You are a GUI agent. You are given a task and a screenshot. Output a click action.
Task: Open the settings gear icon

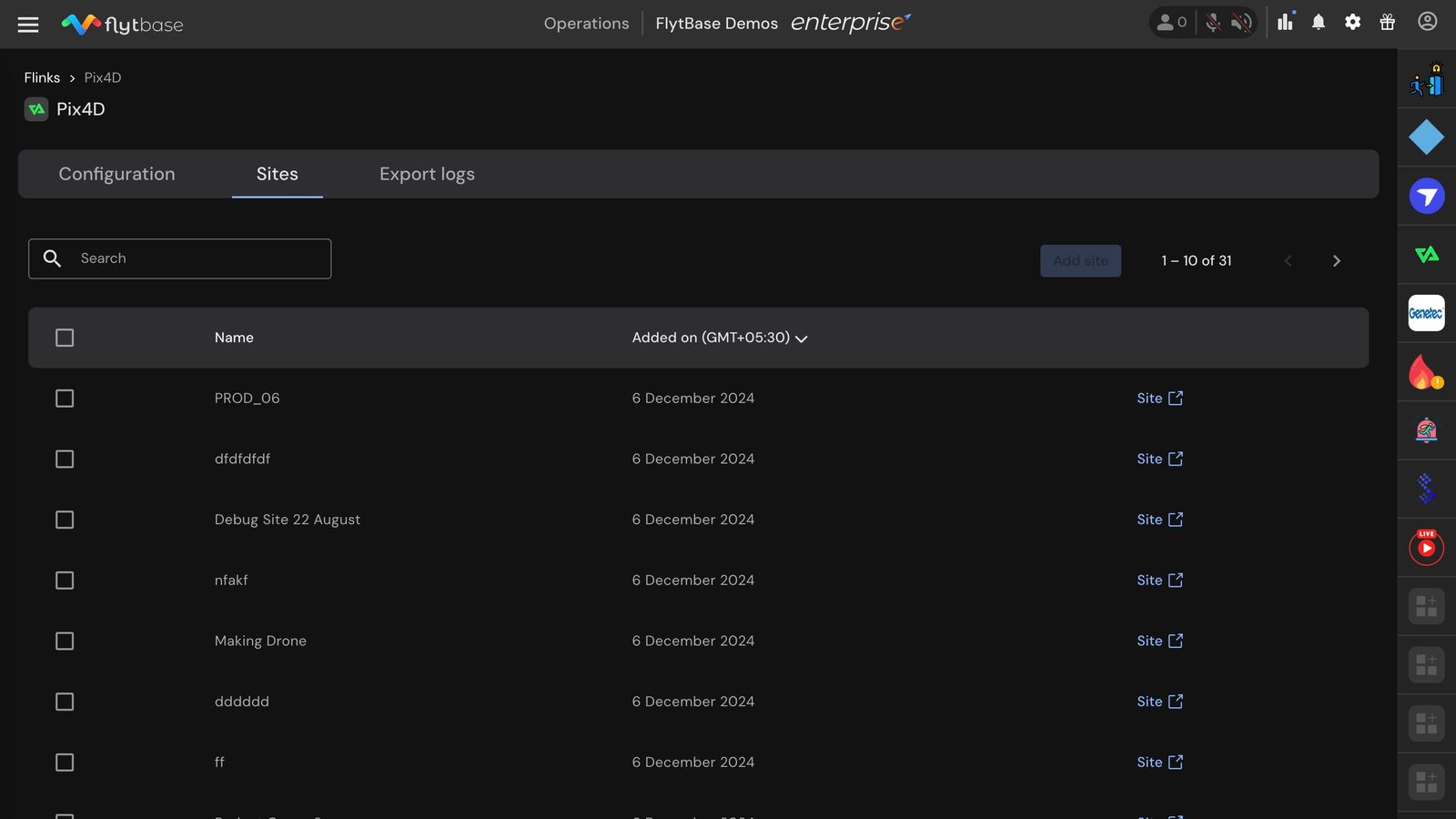[1353, 23]
